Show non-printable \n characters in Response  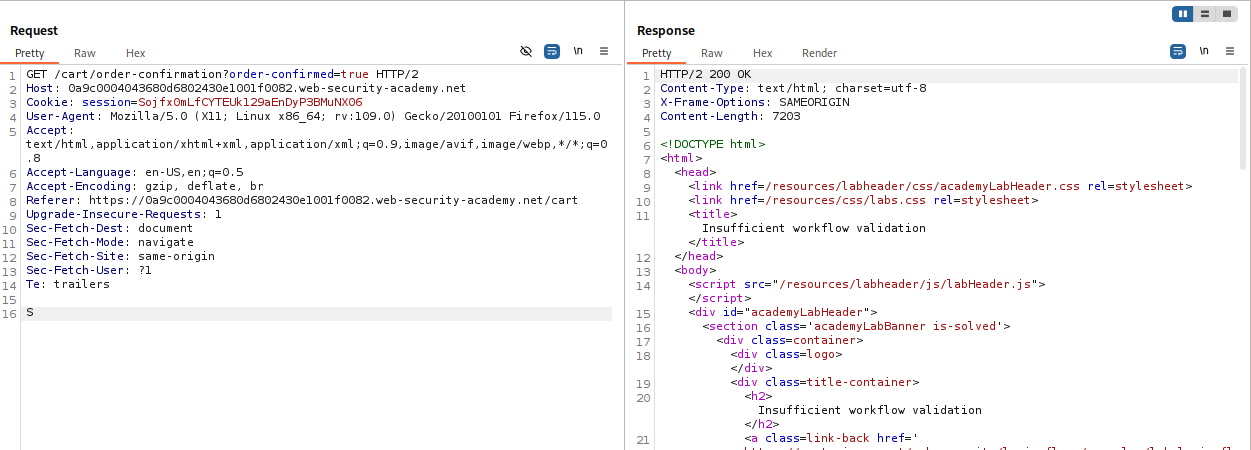pyautogui.click(x=1203, y=51)
